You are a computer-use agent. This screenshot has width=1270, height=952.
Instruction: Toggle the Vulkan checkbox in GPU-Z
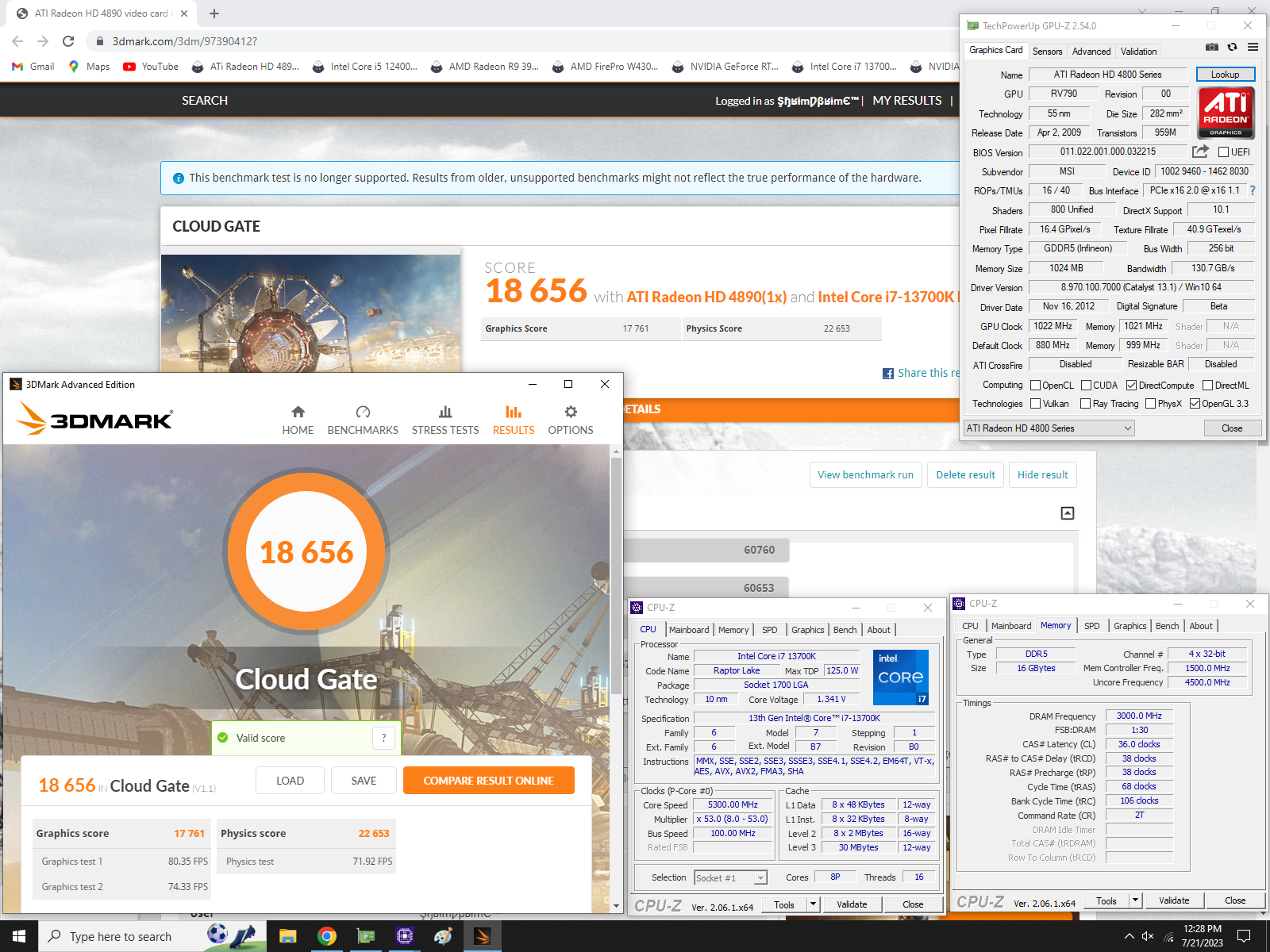point(1035,404)
